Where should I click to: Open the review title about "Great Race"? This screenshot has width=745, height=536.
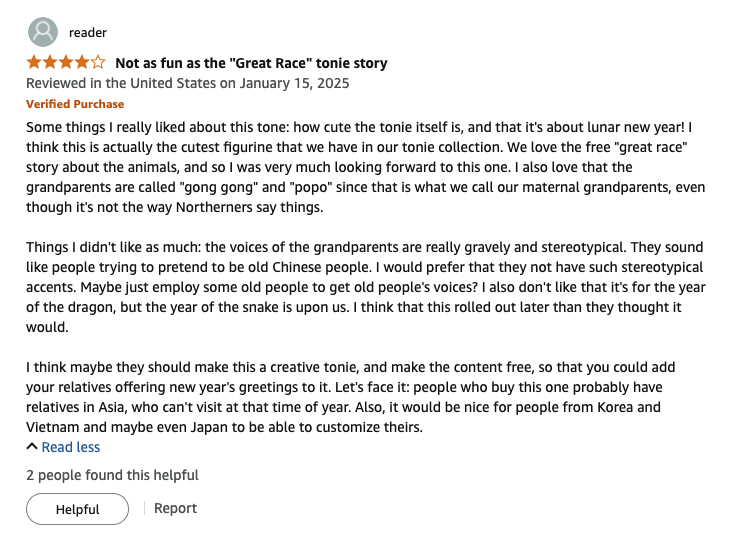tap(251, 63)
